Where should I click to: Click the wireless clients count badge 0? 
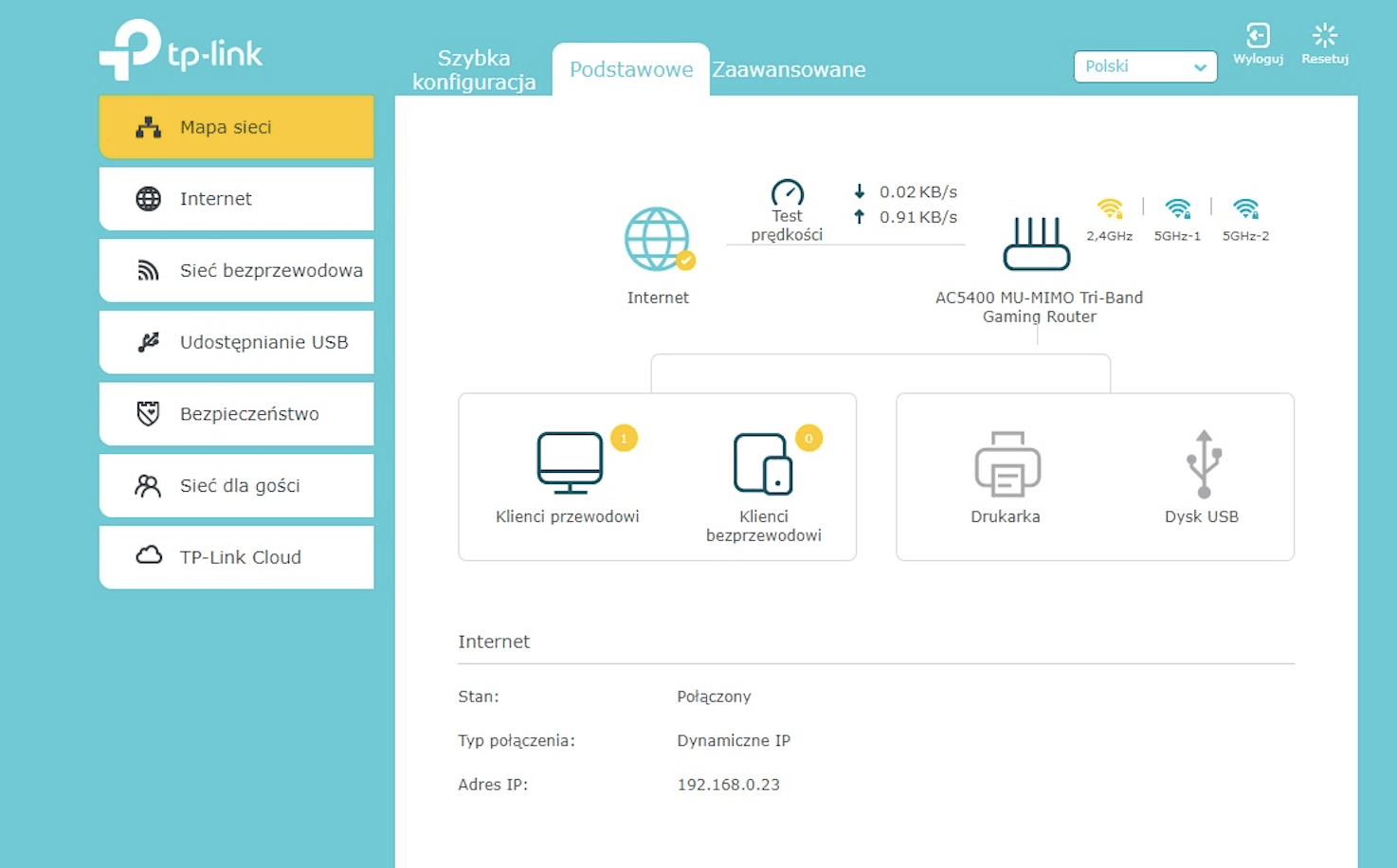click(808, 438)
